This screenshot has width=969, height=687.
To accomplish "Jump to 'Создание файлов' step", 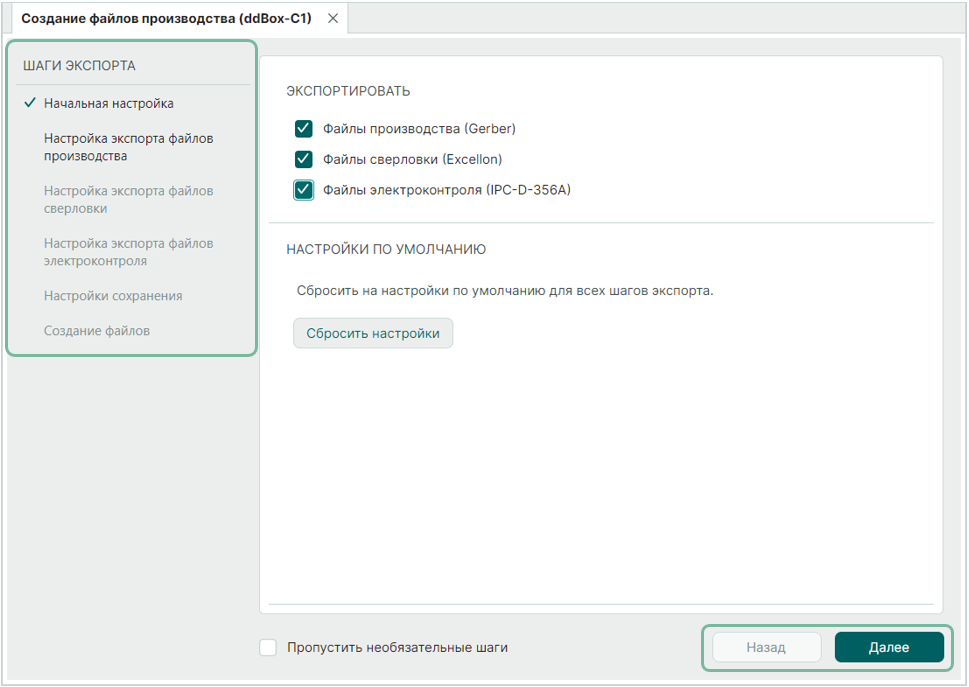I will pyautogui.click(x=97, y=331).
